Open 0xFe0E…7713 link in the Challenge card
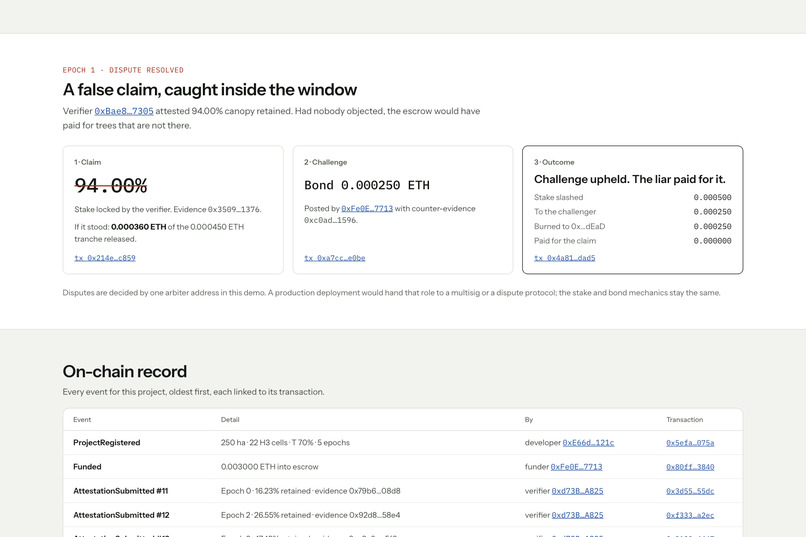Viewport: 806px width, 537px height. click(367, 209)
